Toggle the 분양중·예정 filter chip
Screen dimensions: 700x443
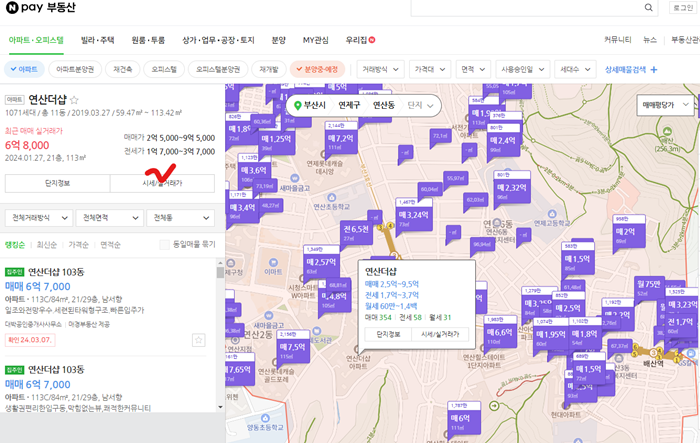pos(317,70)
